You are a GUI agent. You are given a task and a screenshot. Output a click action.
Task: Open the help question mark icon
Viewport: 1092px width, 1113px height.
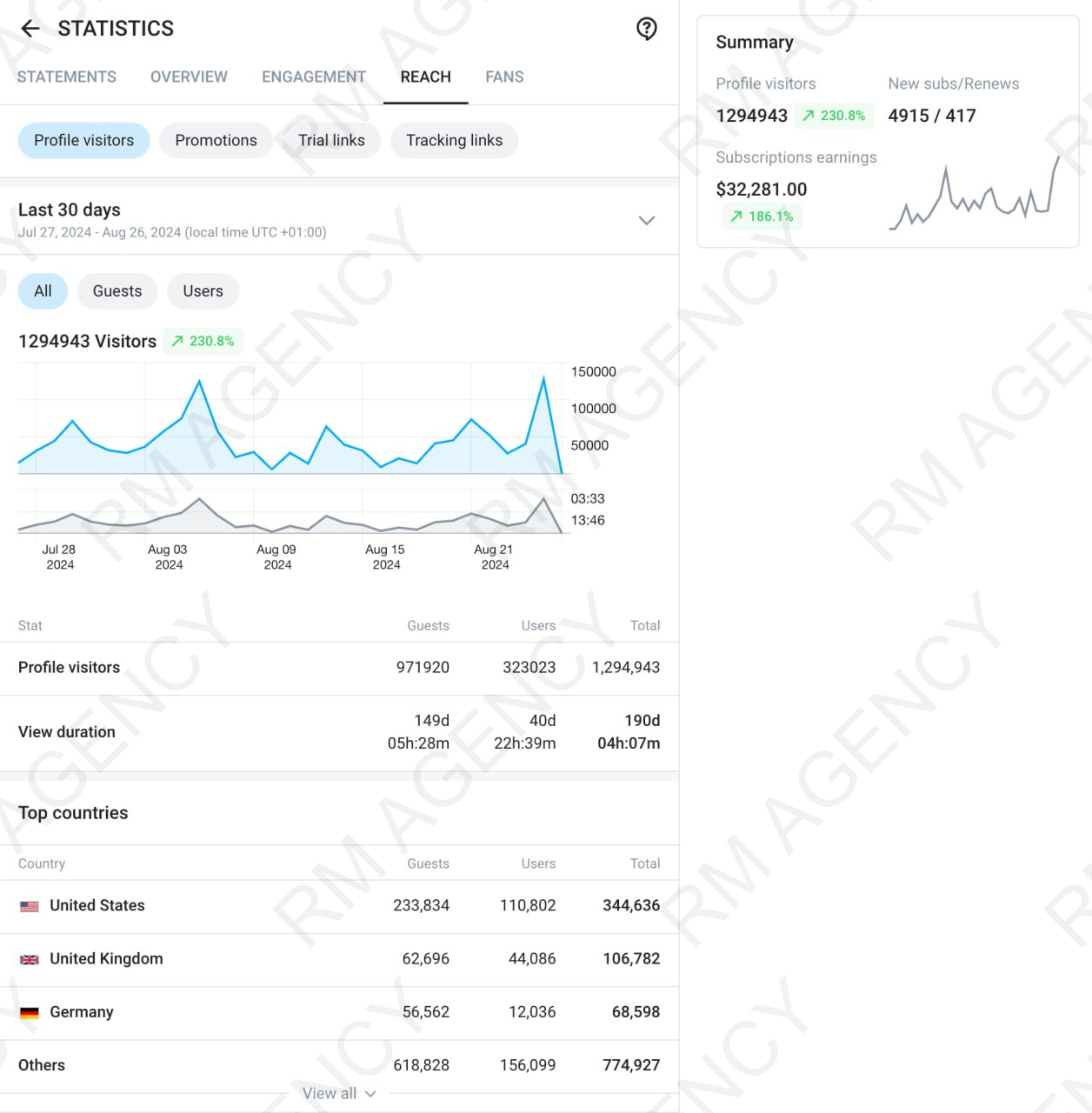coord(647,29)
